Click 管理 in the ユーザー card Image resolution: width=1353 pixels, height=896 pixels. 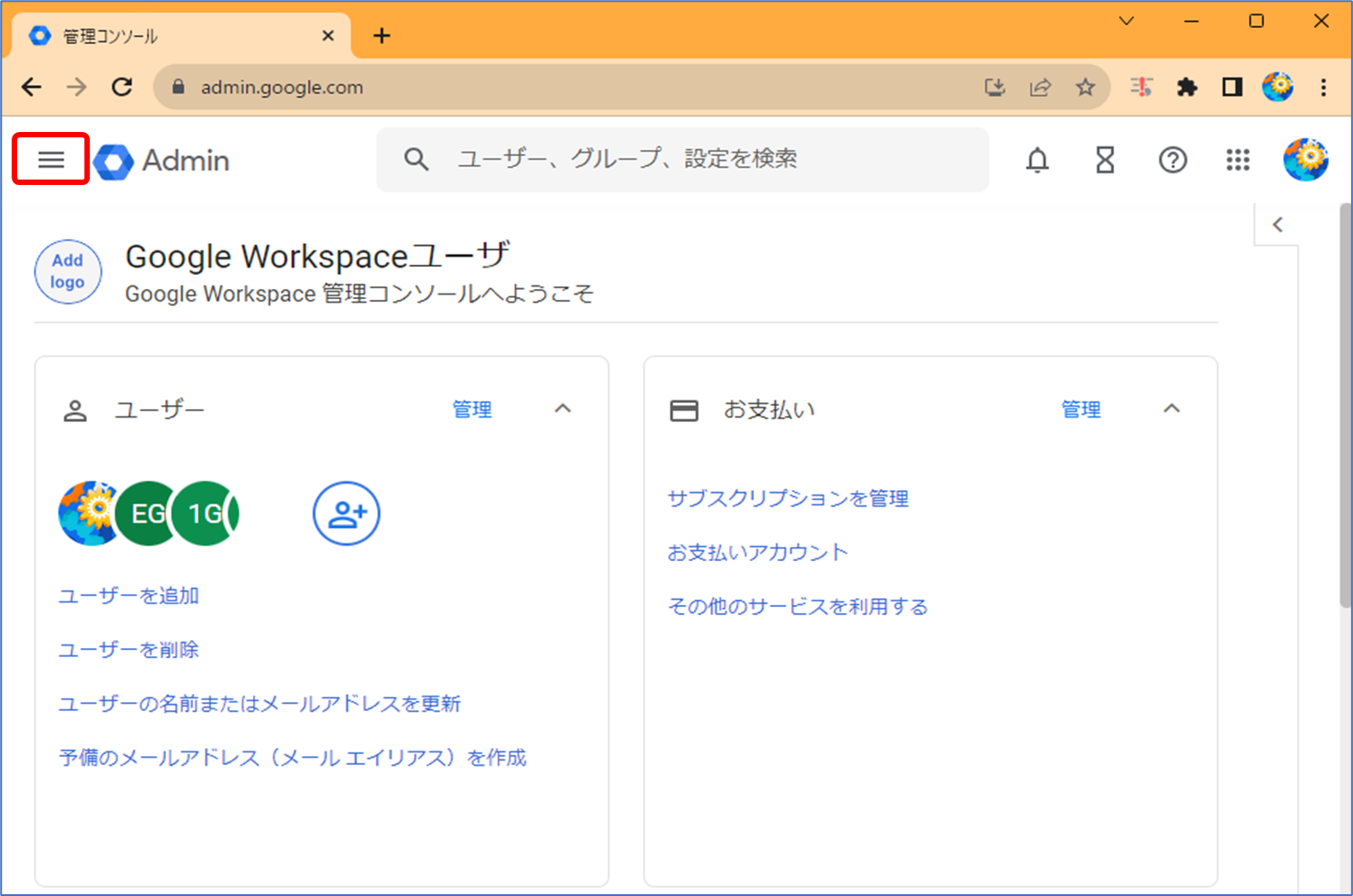pos(472,409)
